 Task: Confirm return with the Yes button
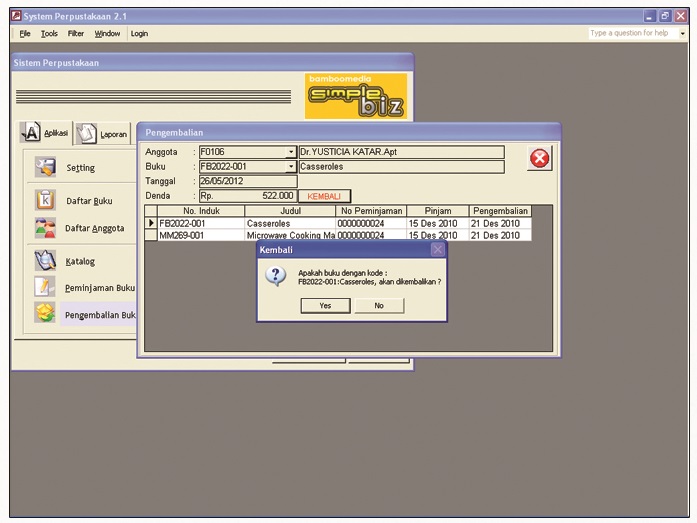pyautogui.click(x=325, y=306)
